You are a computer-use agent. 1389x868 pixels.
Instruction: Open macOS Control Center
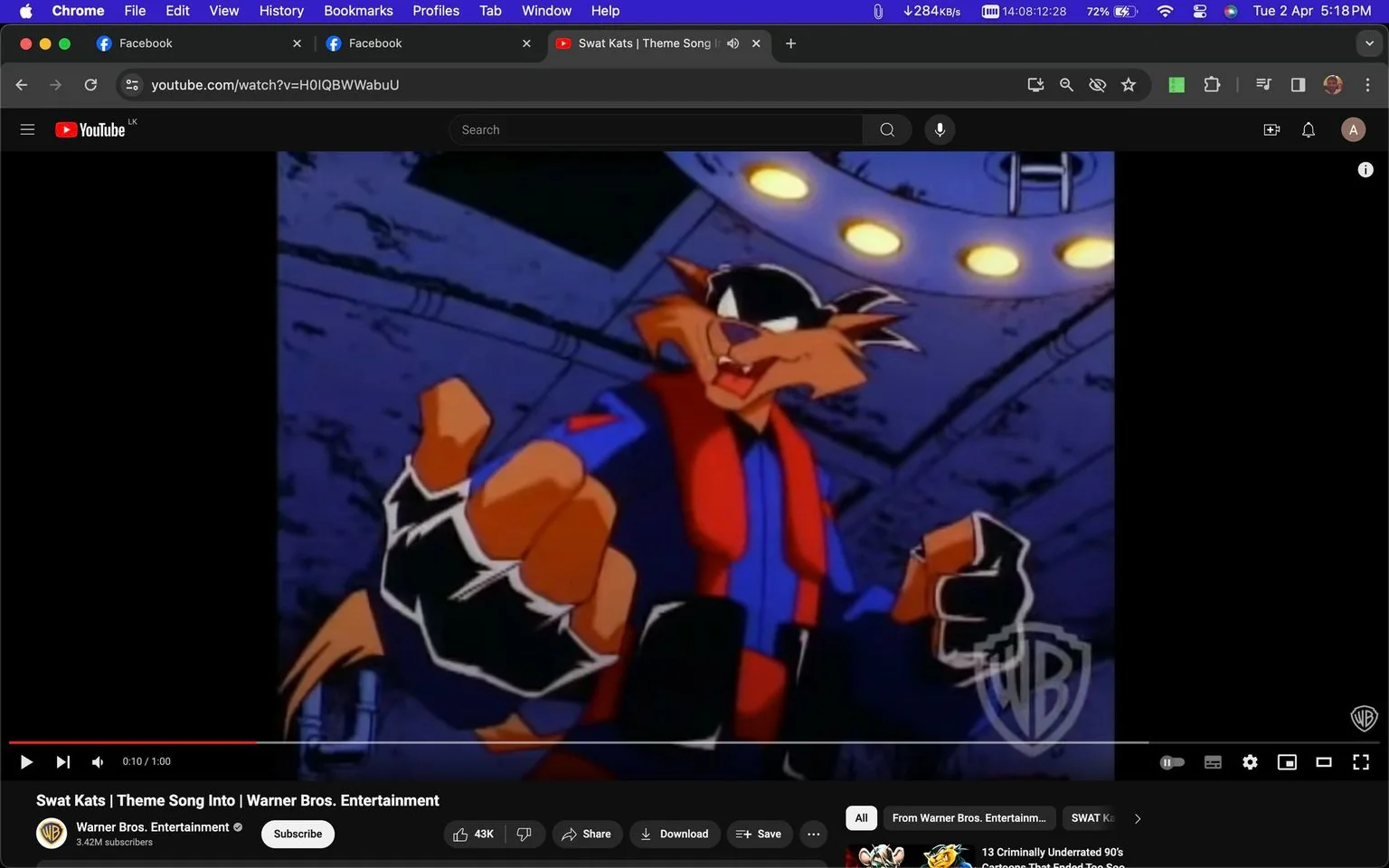[x=1200, y=11]
